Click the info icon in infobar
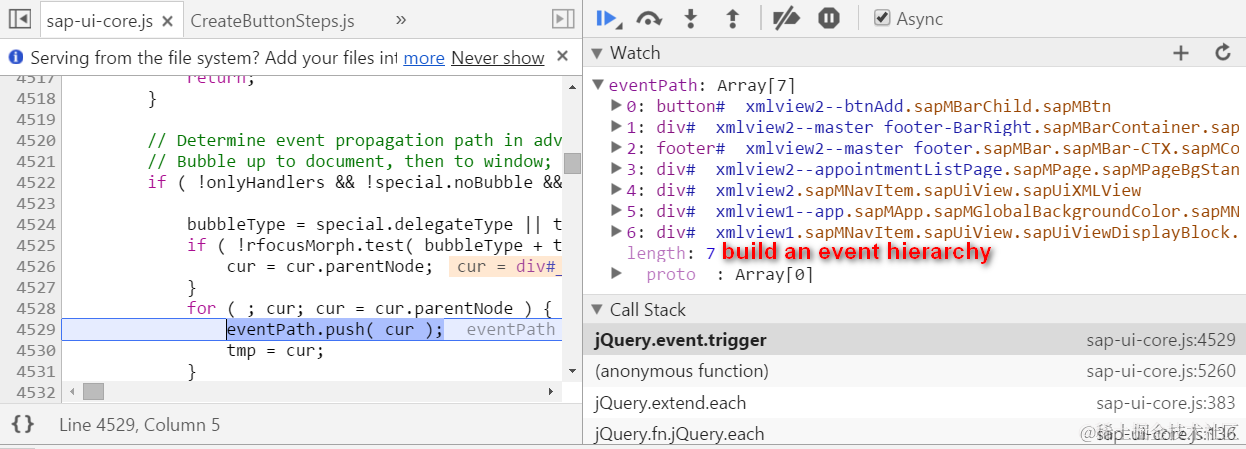This screenshot has height=449, width=1246. 15,57
